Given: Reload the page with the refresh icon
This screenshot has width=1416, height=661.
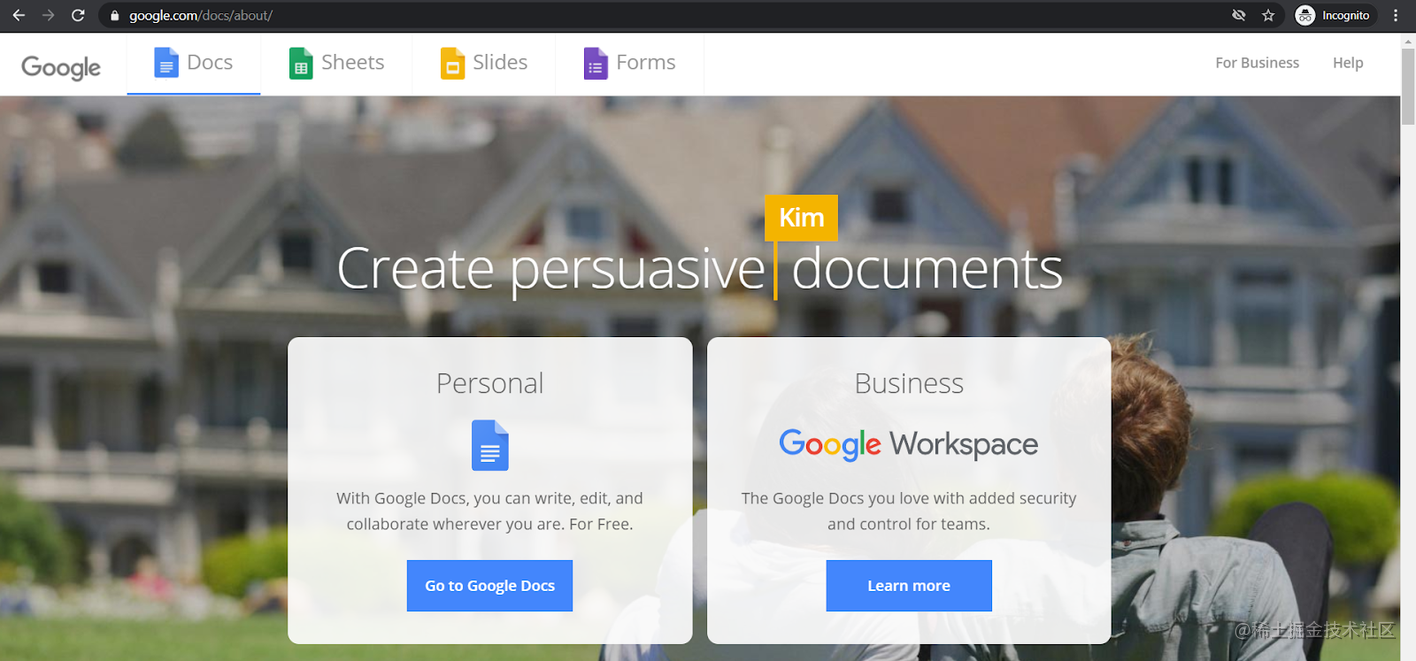Looking at the screenshot, I should pyautogui.click(x=78, y=15).
